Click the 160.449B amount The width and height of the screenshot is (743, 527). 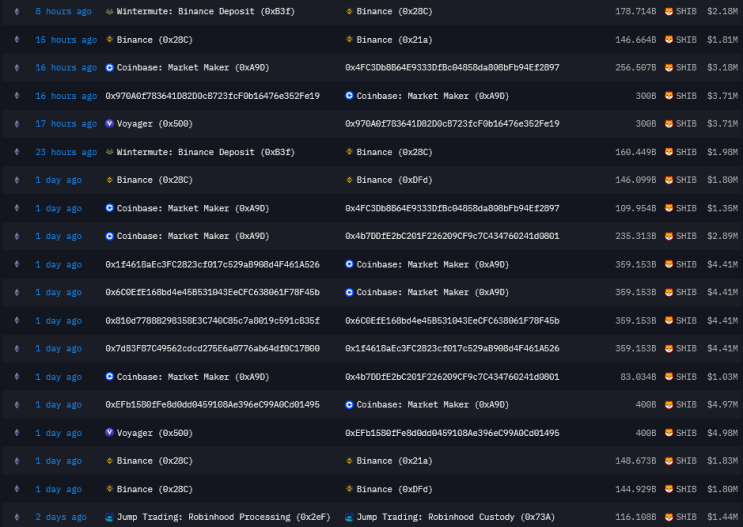(x=635, y=152)
